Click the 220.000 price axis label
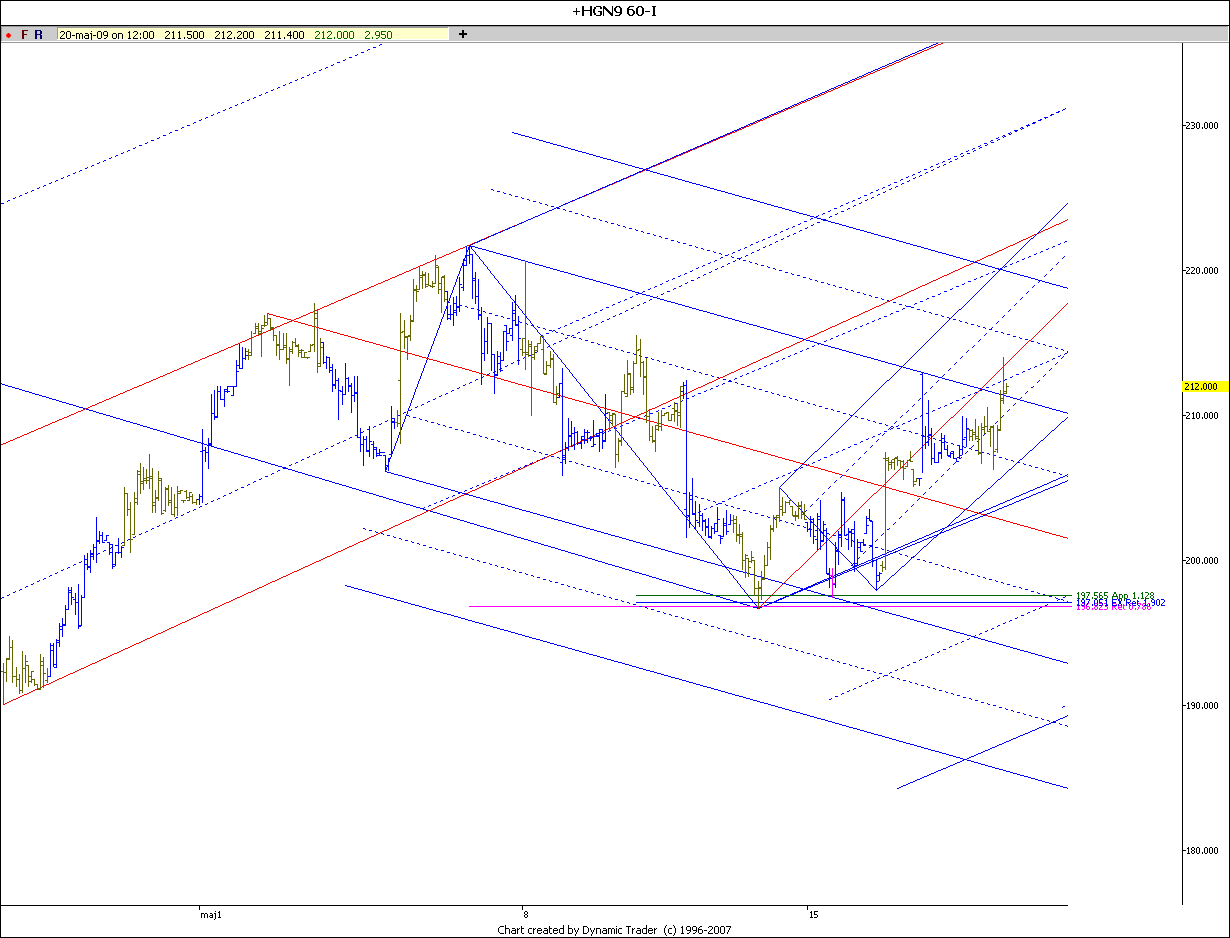 1202,271
